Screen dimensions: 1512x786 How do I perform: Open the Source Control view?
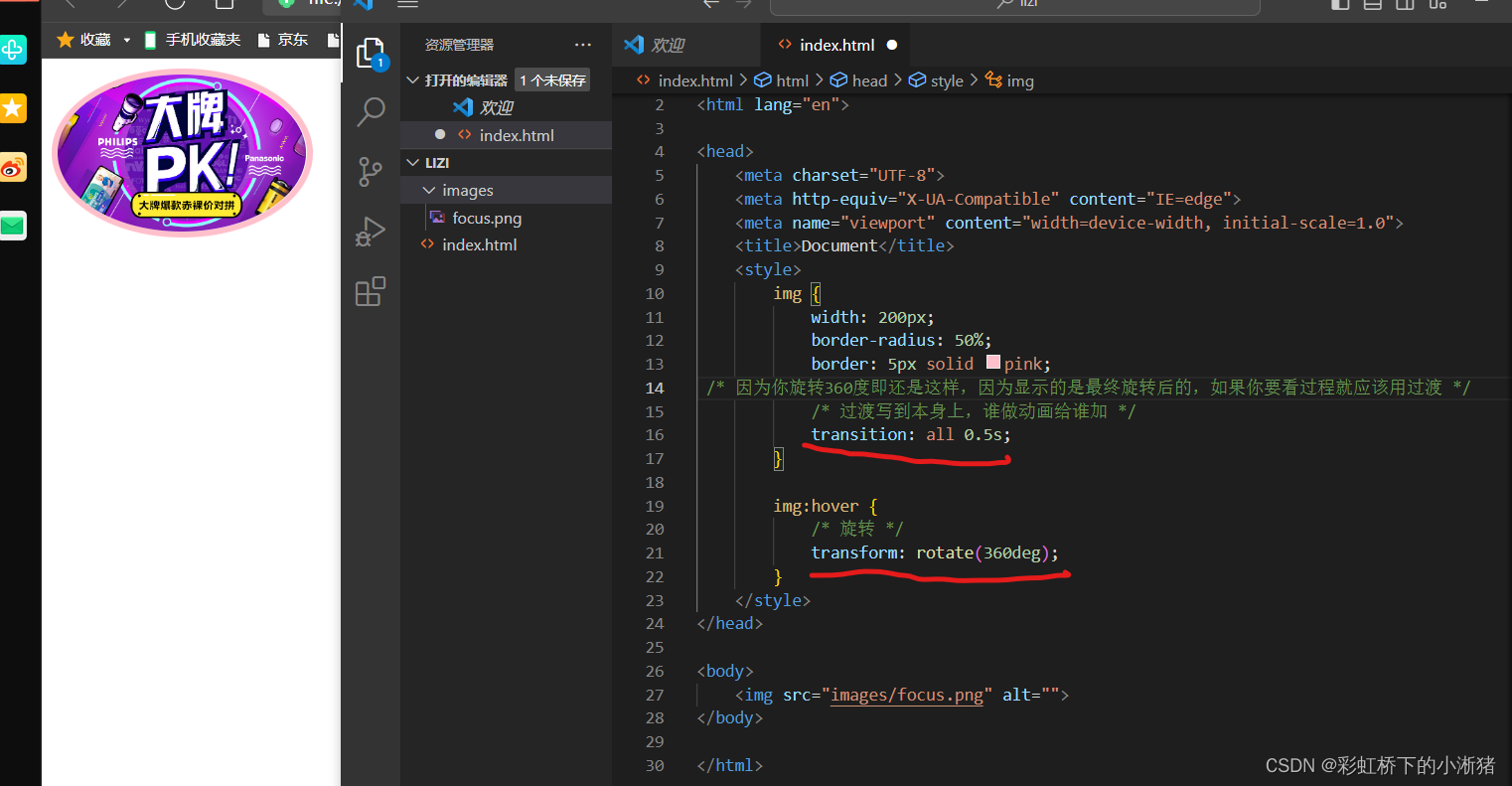pyautogui.click(x=370, y=171)
